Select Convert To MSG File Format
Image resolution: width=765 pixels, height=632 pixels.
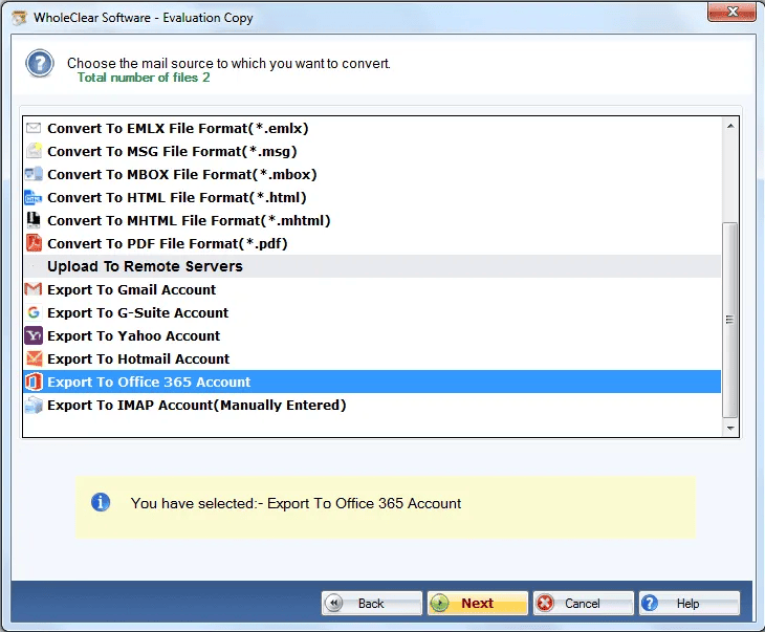[x=372, y=151]
